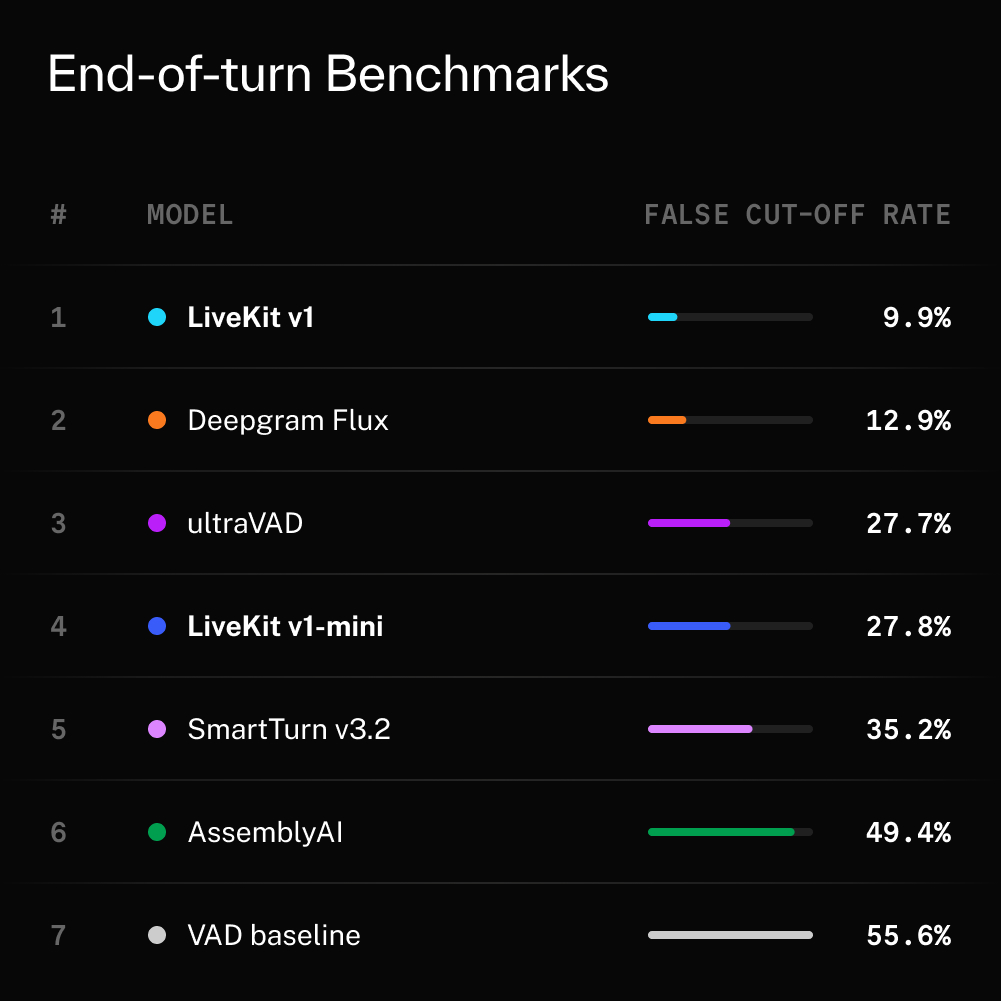The height and width of the screenshot is (1001, 1001).
Task: Click the pink dot beside SmartTurn v3.2
Action: point(157,729)
